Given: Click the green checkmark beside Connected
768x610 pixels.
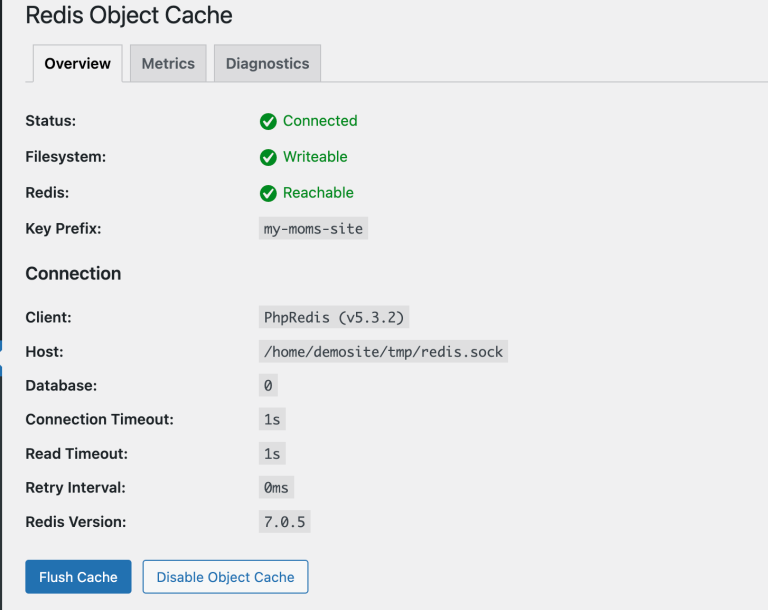Looking at the screenshot, I should [268, 121].
